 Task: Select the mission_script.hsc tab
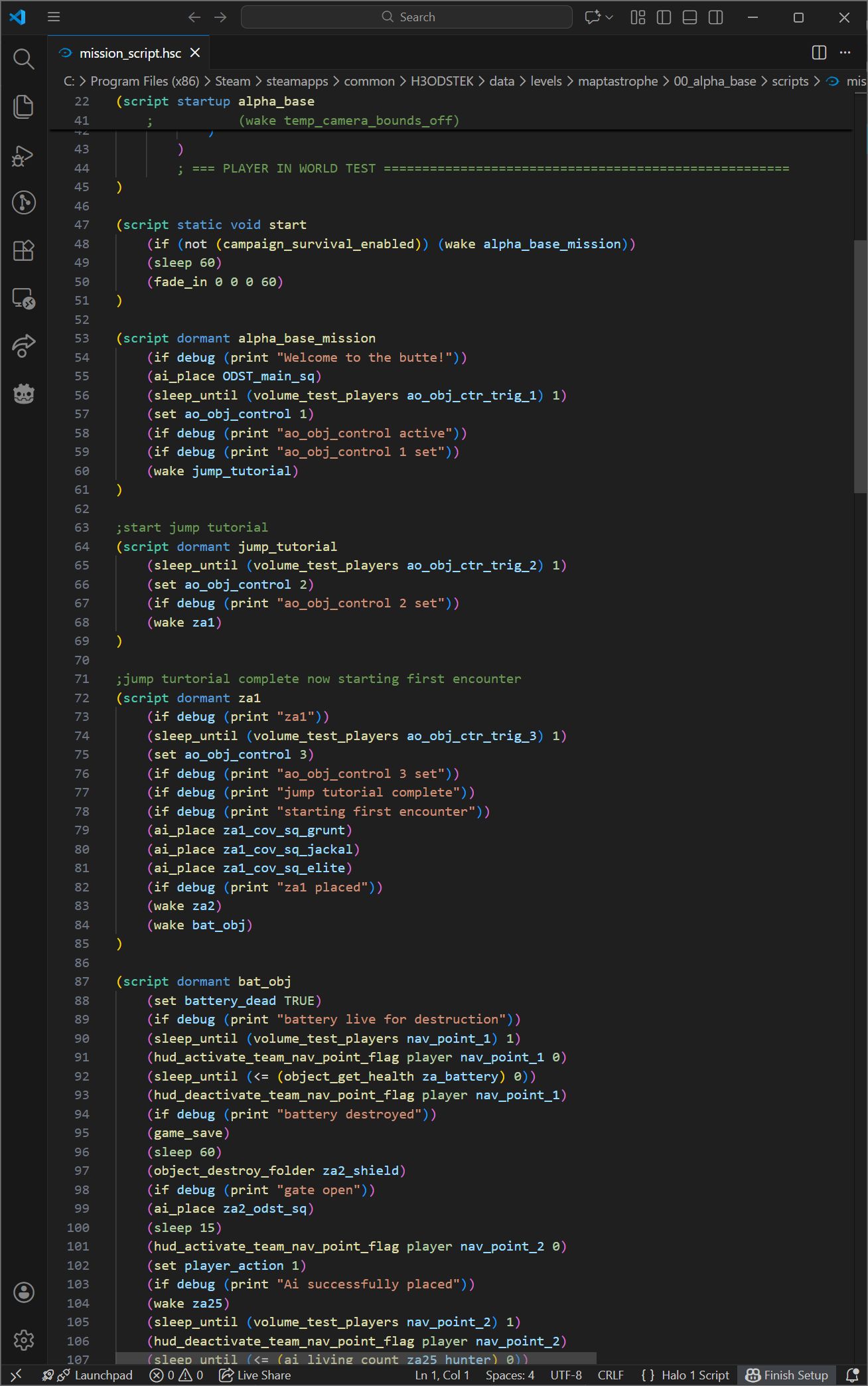tap(130, 53)
